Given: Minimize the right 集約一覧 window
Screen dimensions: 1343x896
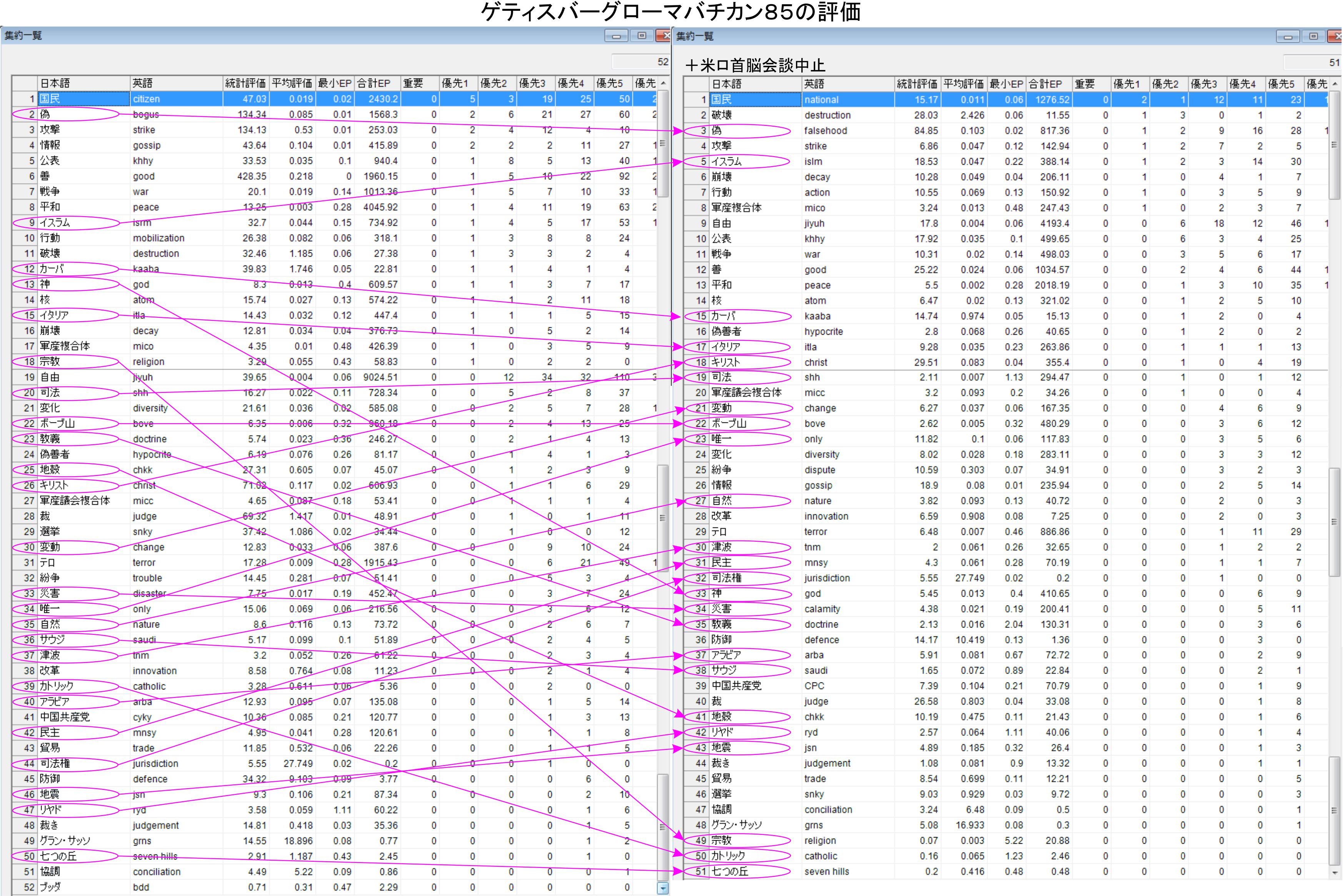Looking at the screenshot, I should point(1288,37).
